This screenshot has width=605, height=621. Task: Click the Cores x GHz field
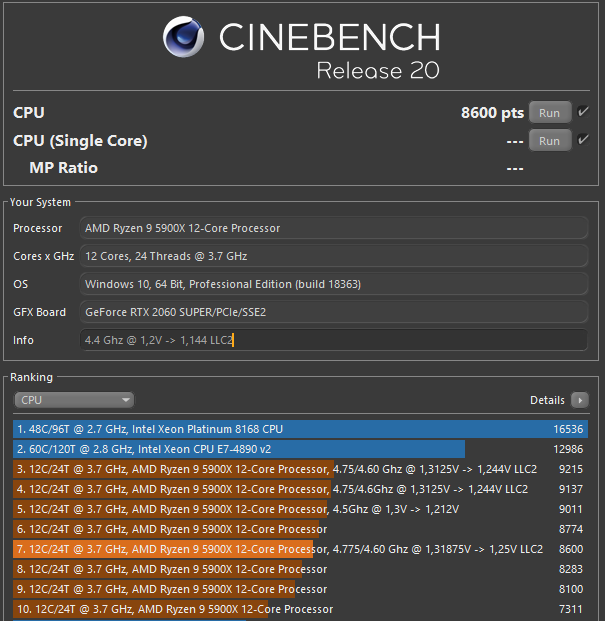tap(333, 256)
